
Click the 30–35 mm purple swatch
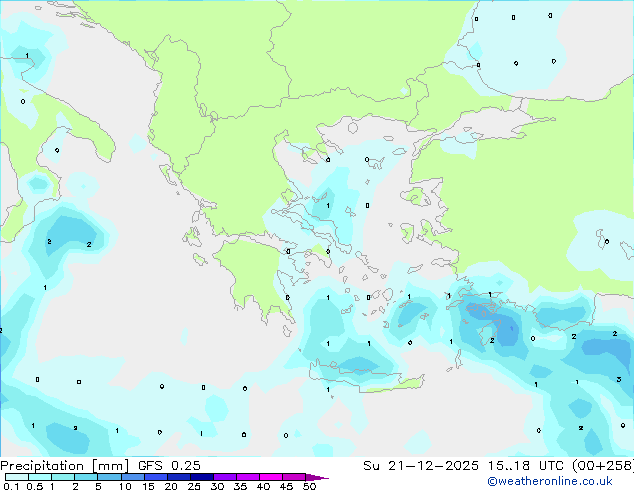[x=225, y=477]
